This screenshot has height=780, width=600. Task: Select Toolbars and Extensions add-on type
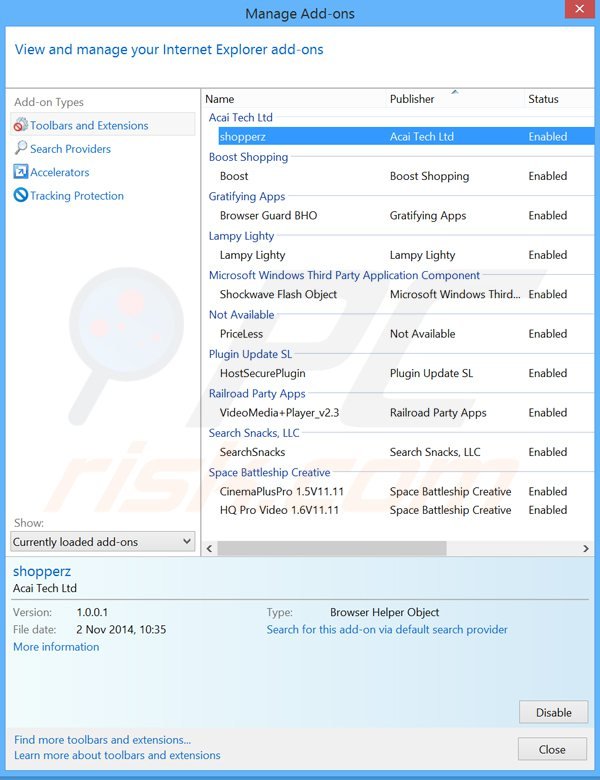[102, 125]
